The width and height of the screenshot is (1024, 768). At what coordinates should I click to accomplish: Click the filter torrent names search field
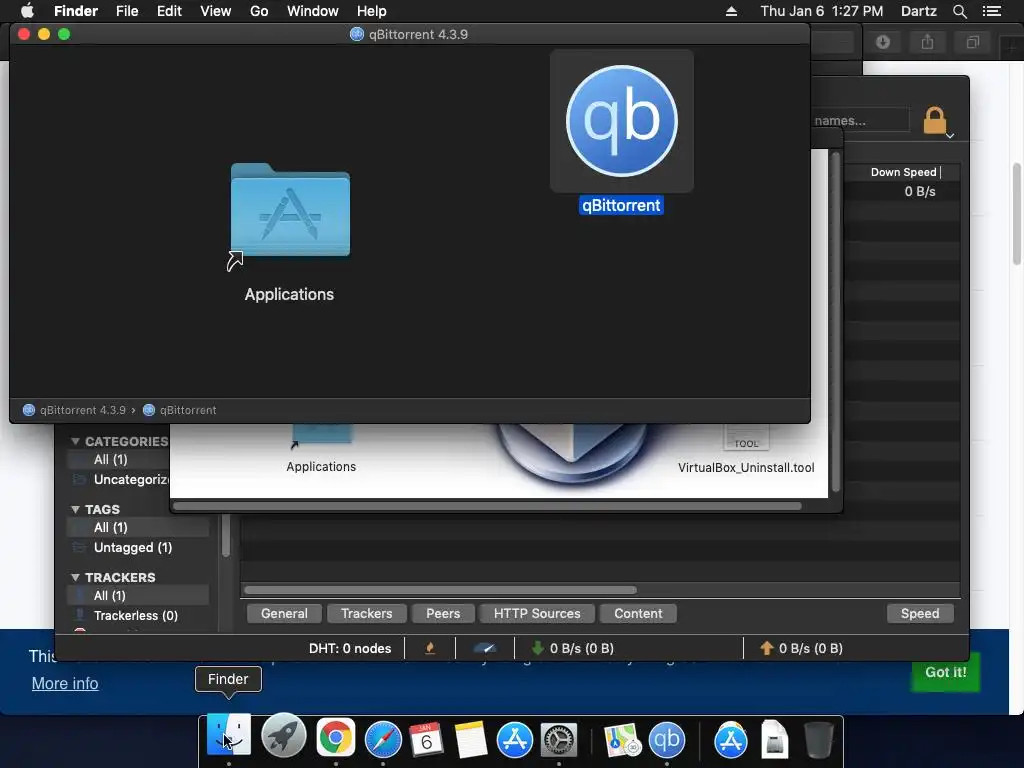coord(859,120)
